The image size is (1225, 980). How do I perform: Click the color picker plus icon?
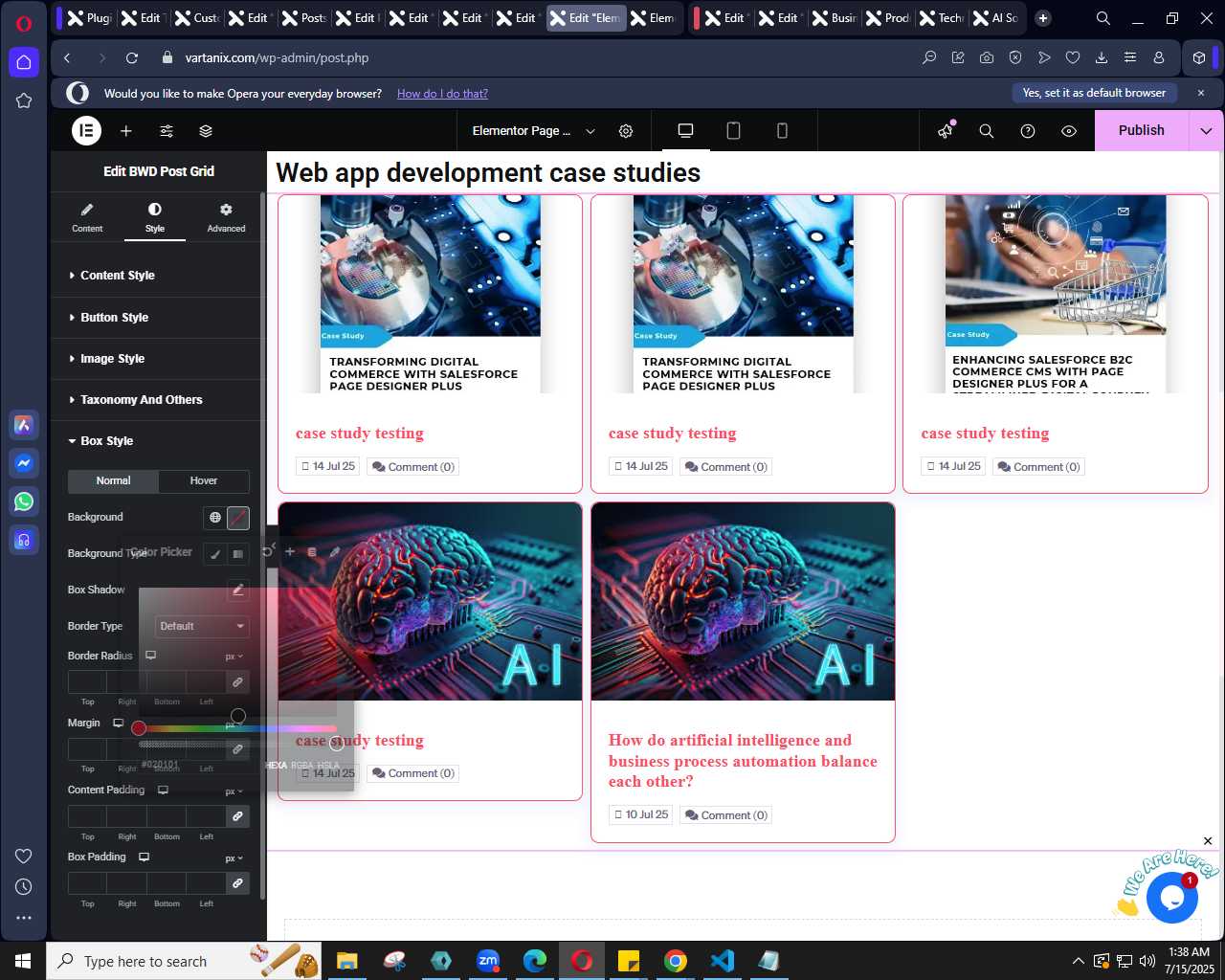(x=290, y=551)
